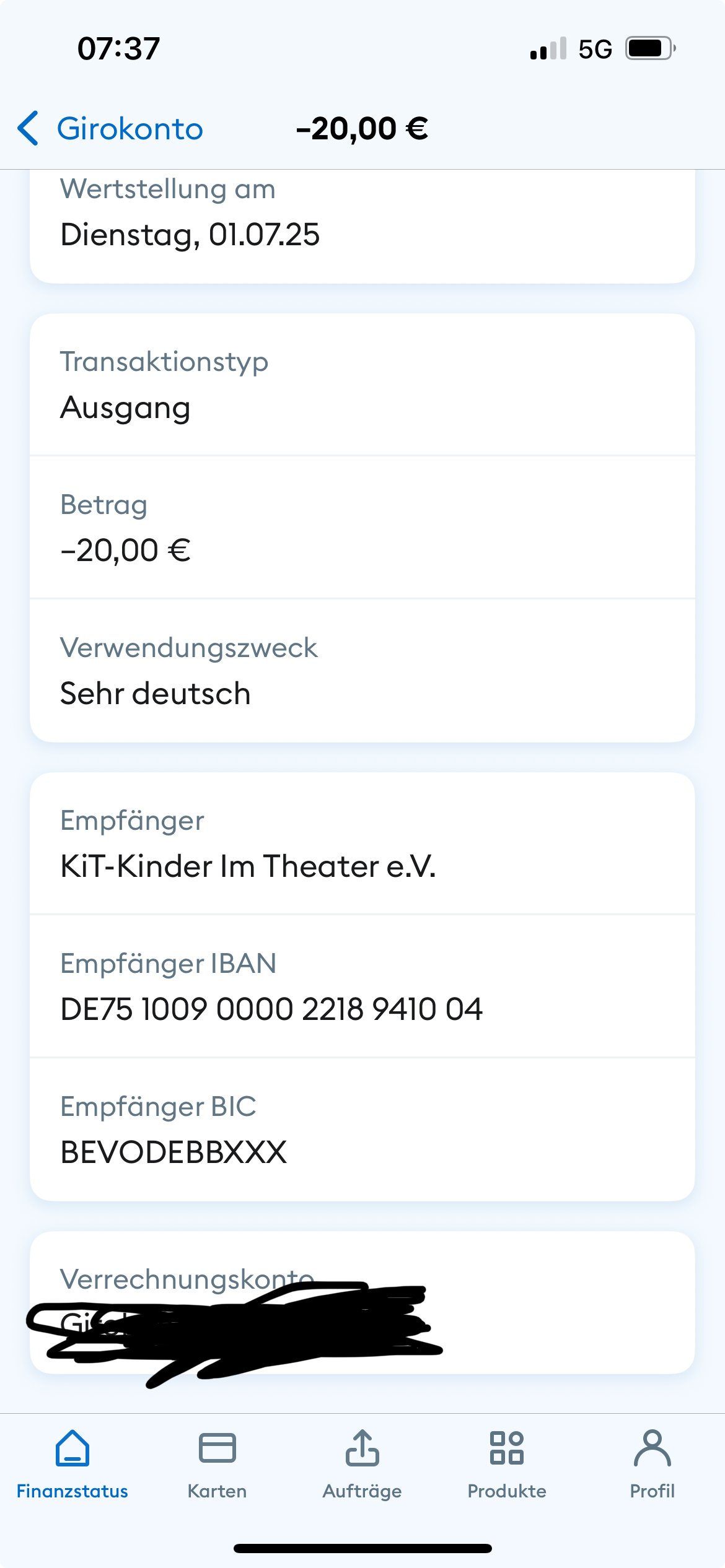The image size is (725, 1568).
Task: Tap the Wertstellung date Dienstag, 01.07.25
Action: tap(190, 235)
